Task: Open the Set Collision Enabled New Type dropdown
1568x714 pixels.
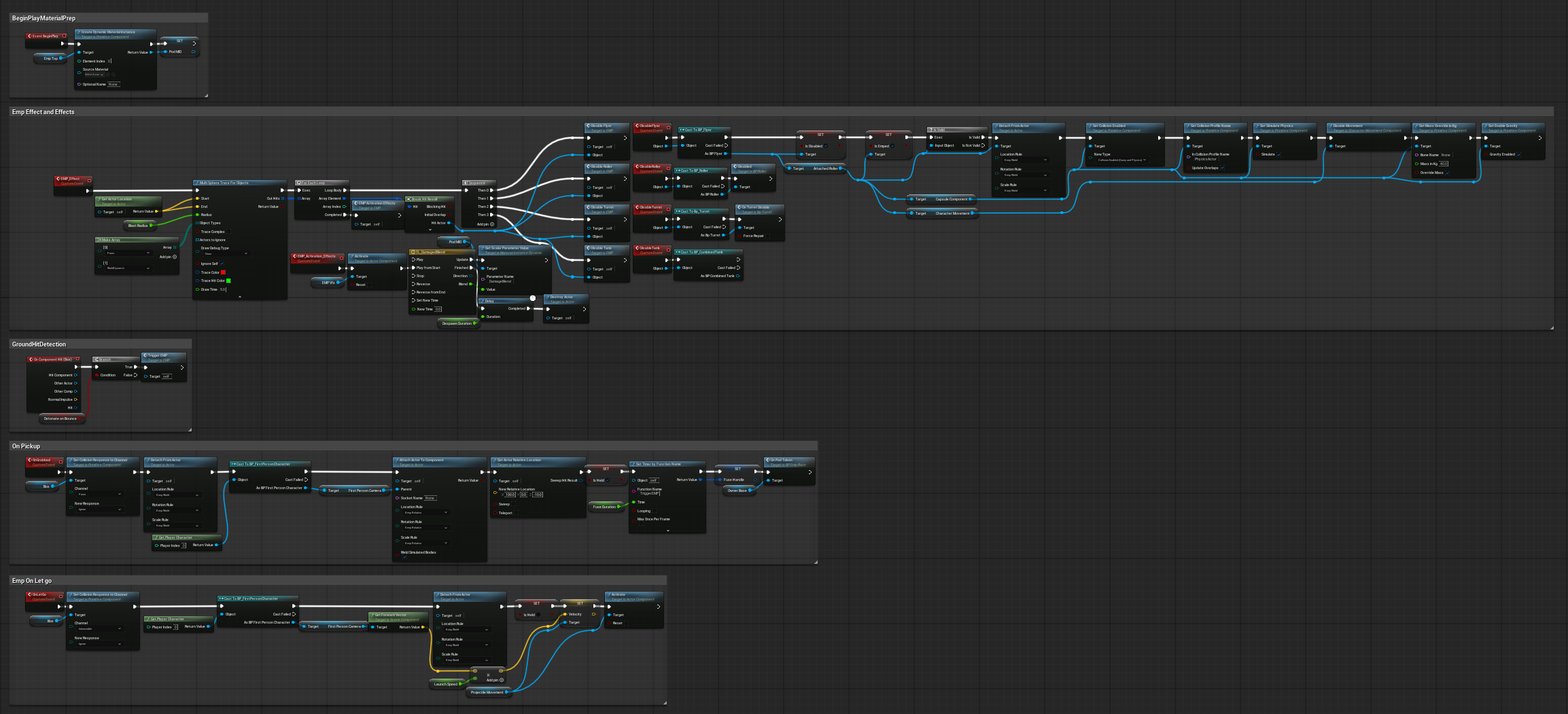Action: (x=1121, y=160)
